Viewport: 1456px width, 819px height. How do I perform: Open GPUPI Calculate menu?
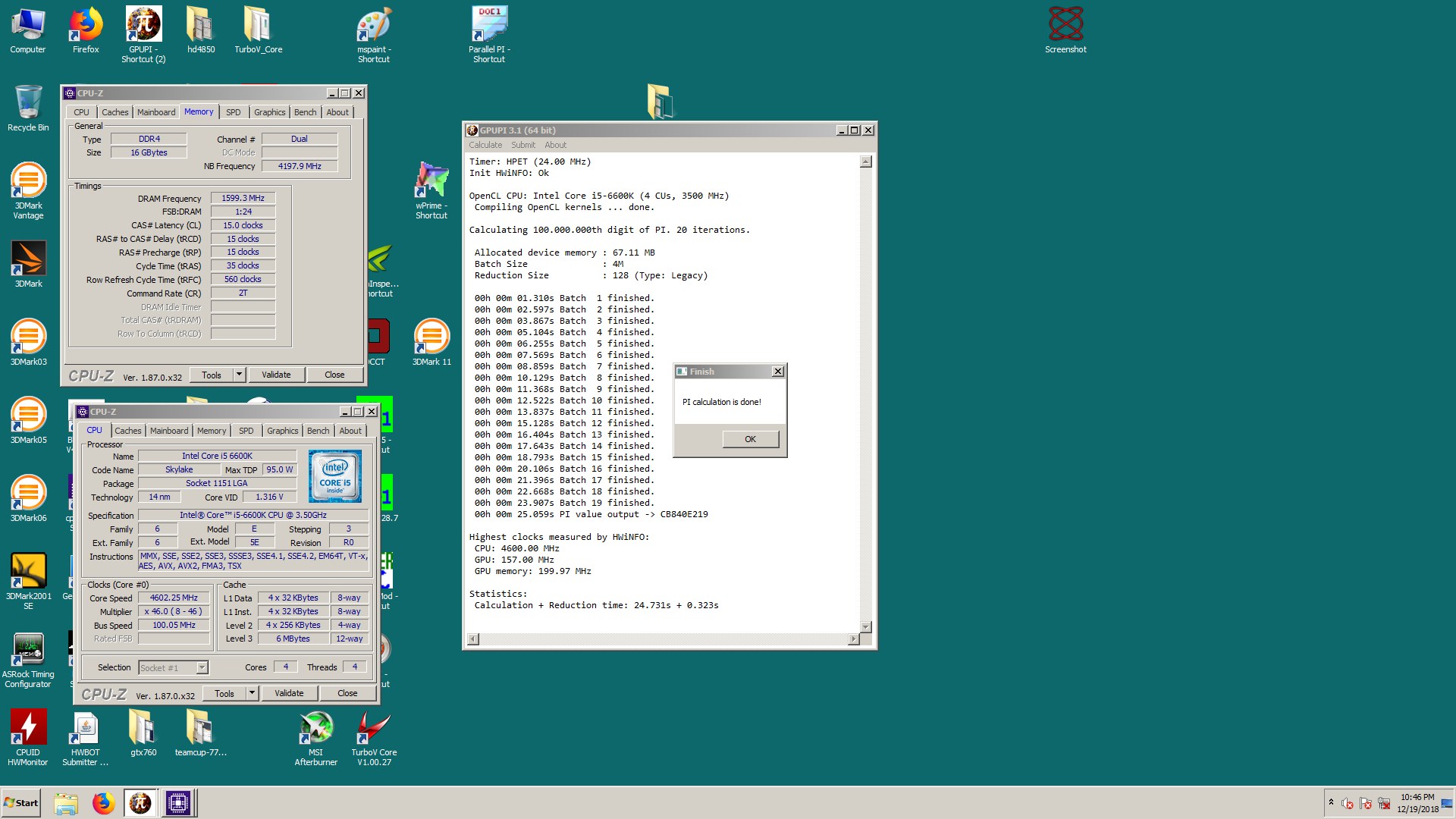[485, 145]
